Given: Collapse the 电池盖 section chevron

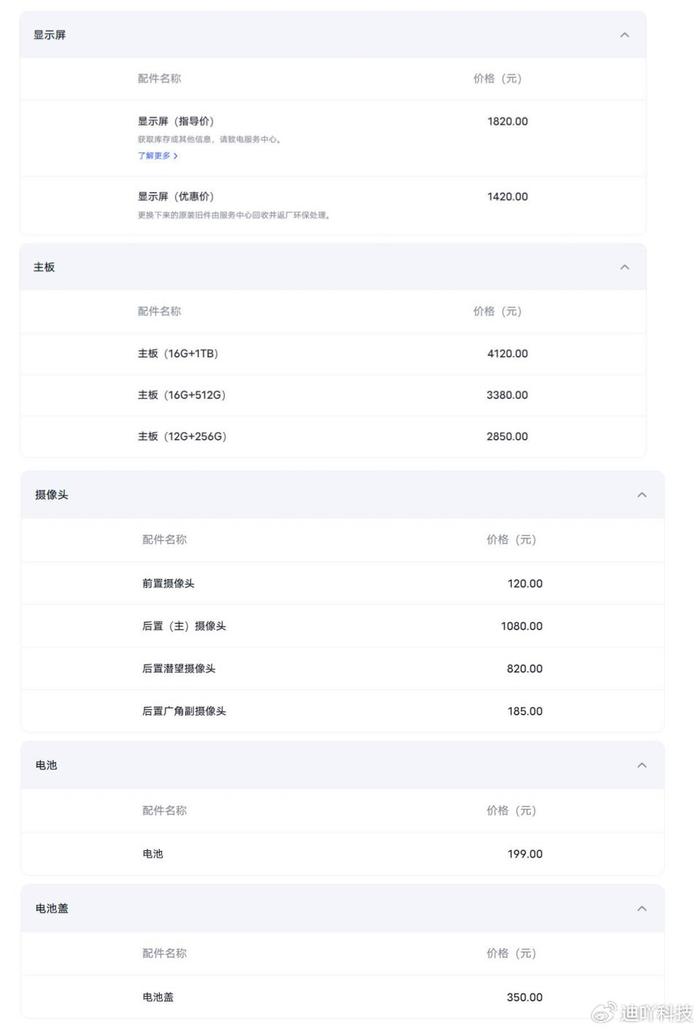Looking at the screenshot, I should pos(642,908).
